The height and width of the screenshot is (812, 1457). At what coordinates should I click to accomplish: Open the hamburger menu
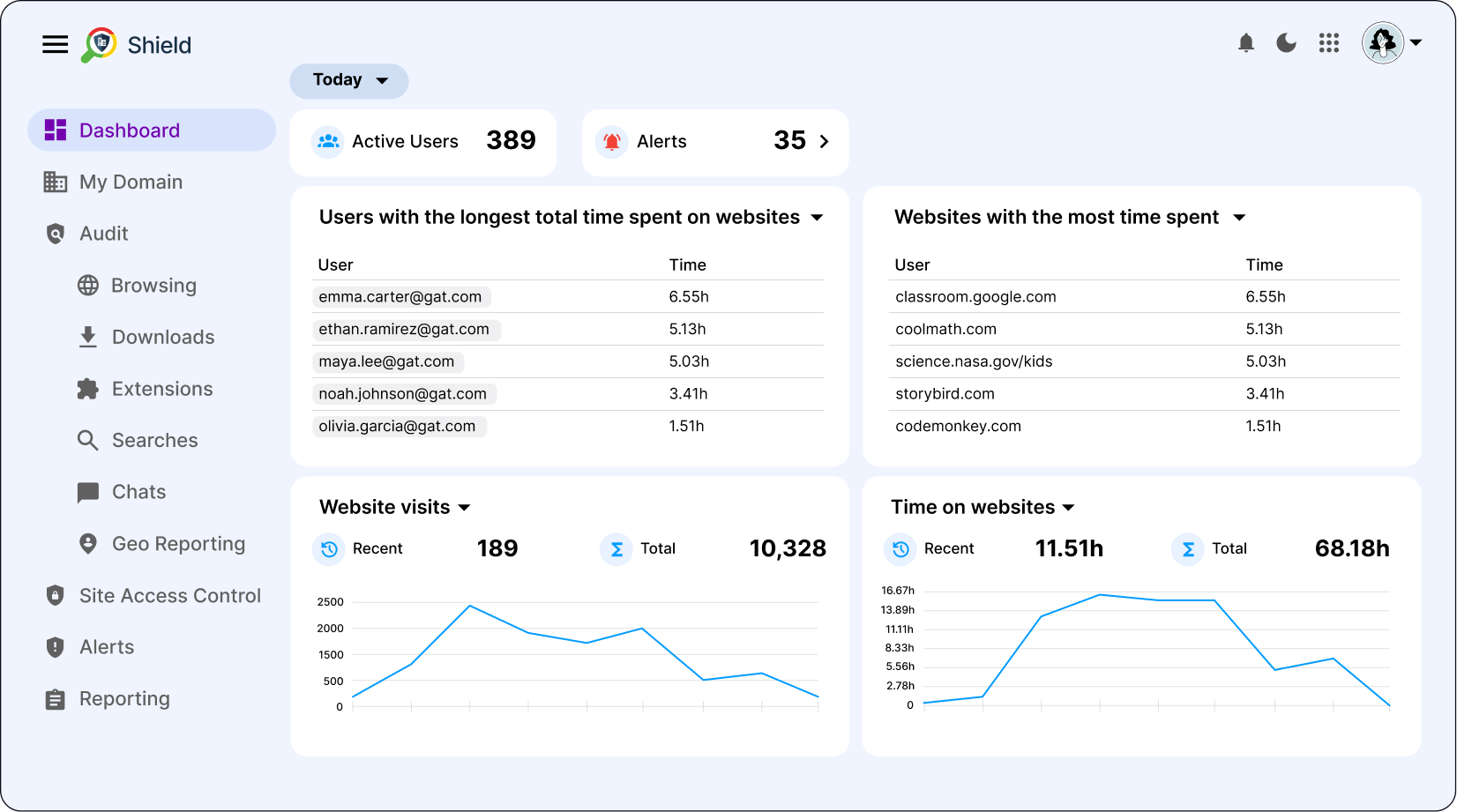point(55,44)
